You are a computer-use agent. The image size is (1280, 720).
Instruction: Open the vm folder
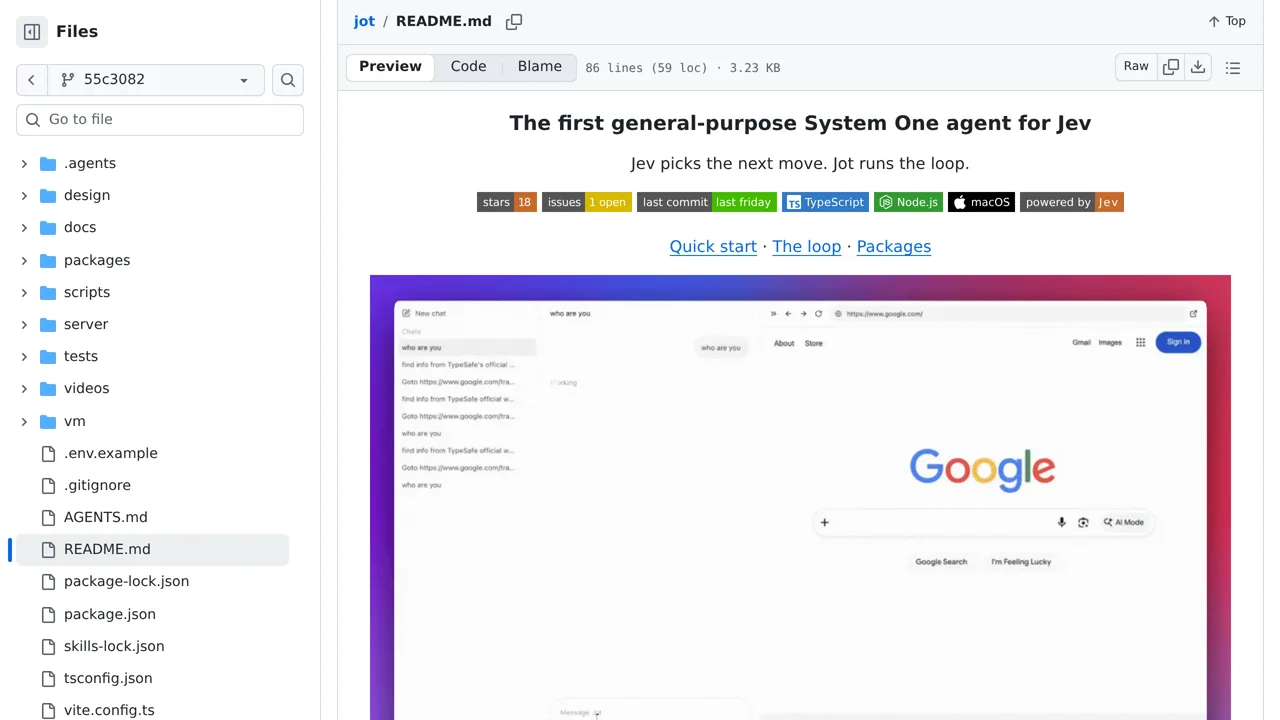coord(75,421)
